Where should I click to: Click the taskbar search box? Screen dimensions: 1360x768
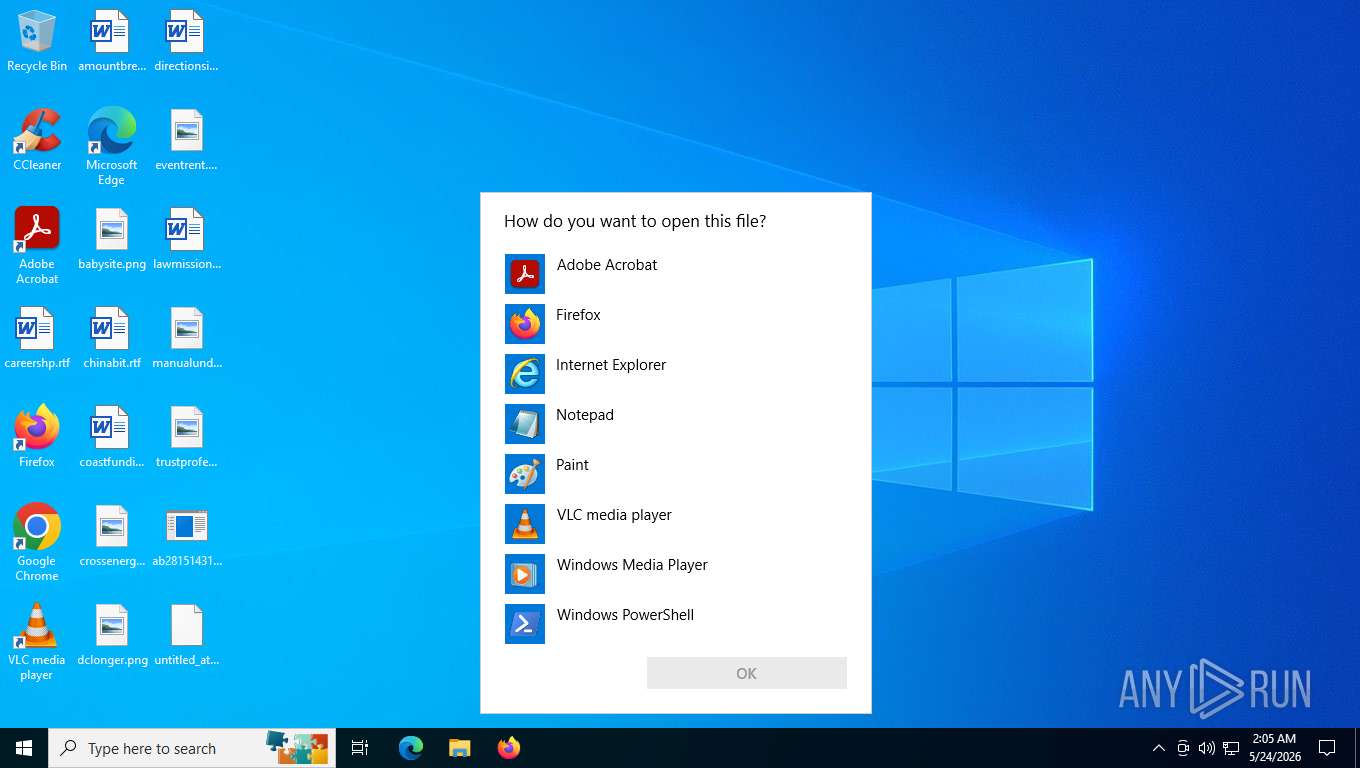[x=192, y=748]
